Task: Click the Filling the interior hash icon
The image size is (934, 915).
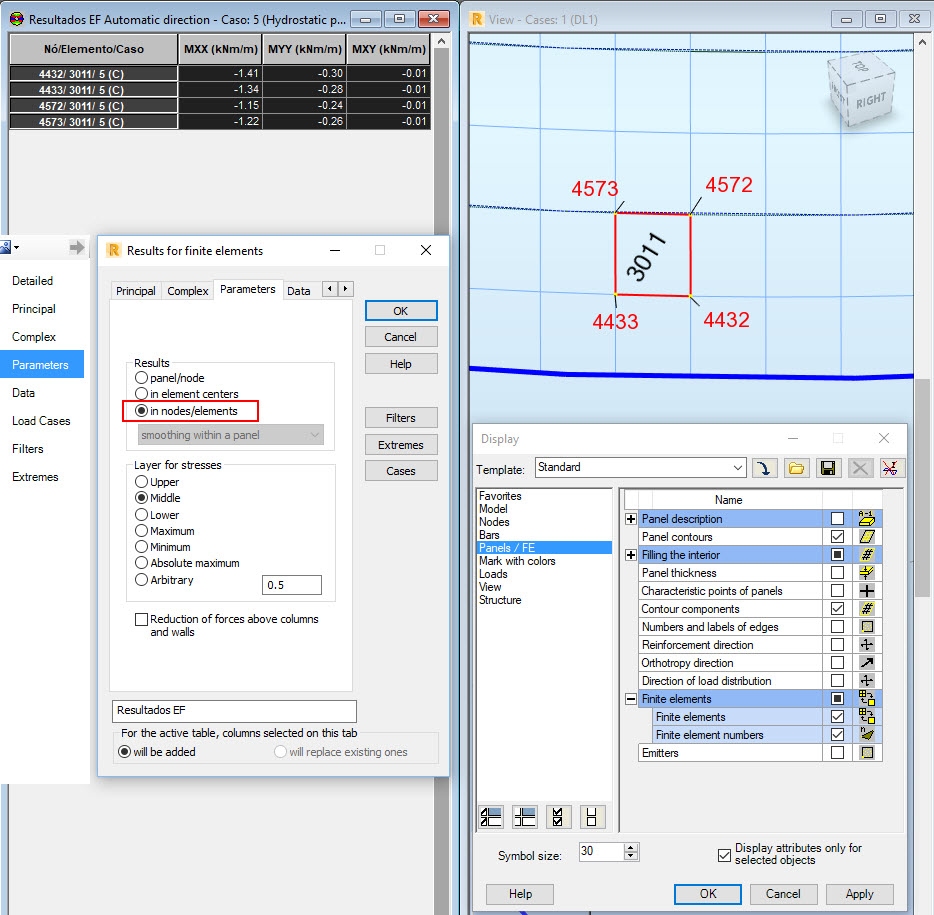Action: pyautogui.click(x=866, y=554)
